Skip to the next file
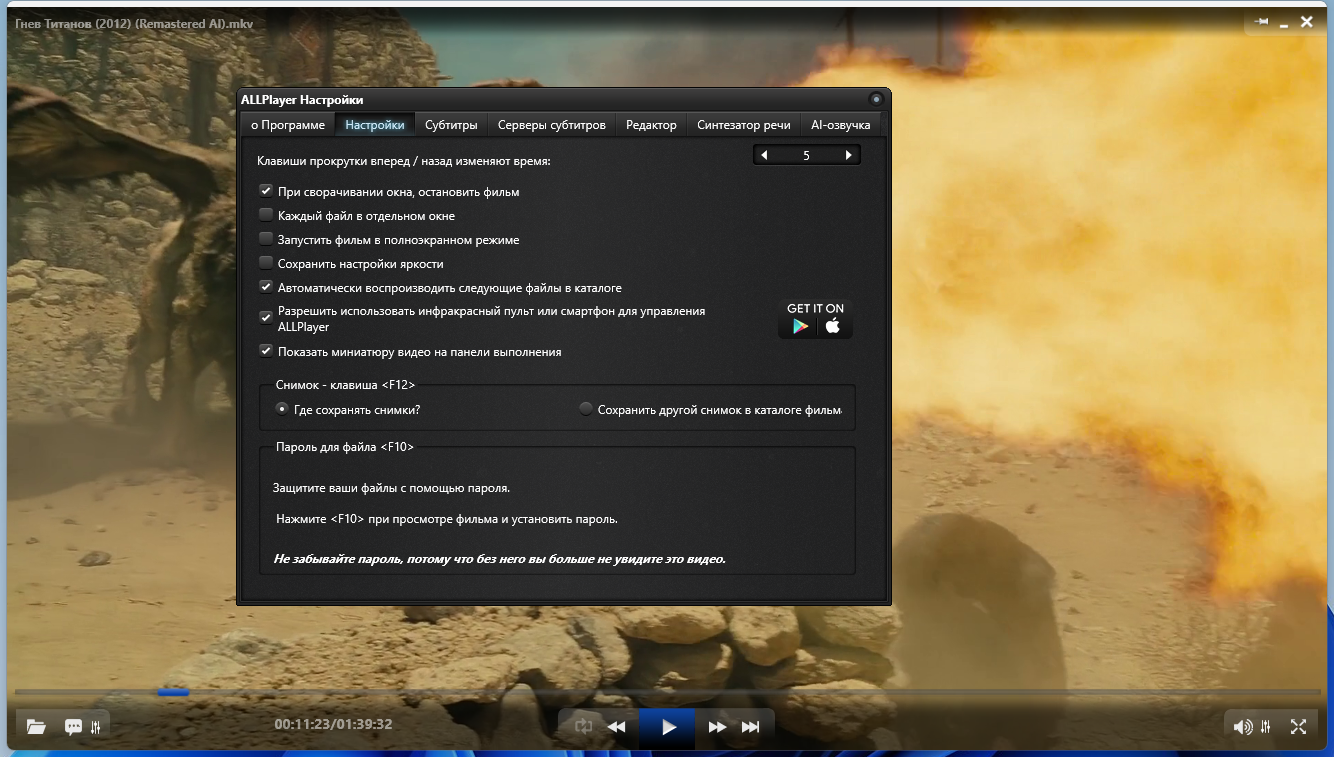1334x757 pixels. 750,727
